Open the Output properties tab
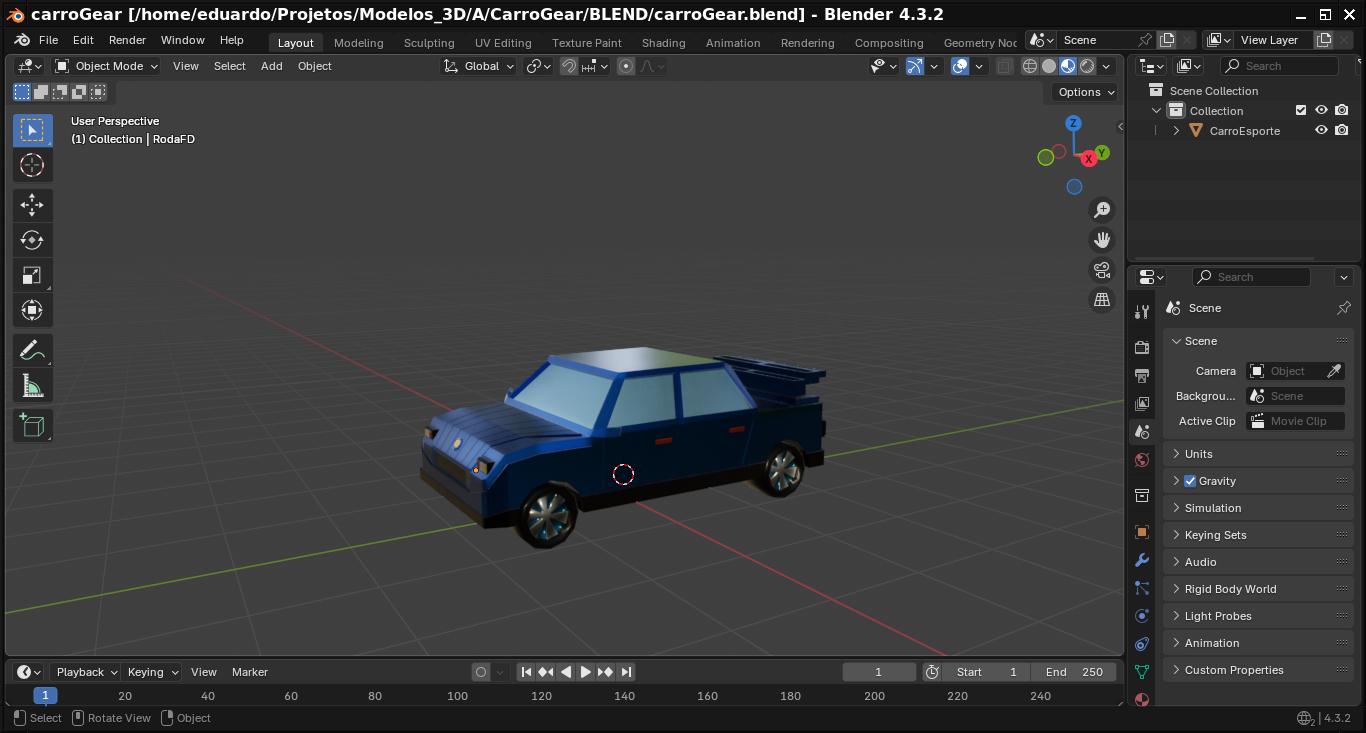The width and height of the screenshot is (1366, 733). (x=1142, y=376)
